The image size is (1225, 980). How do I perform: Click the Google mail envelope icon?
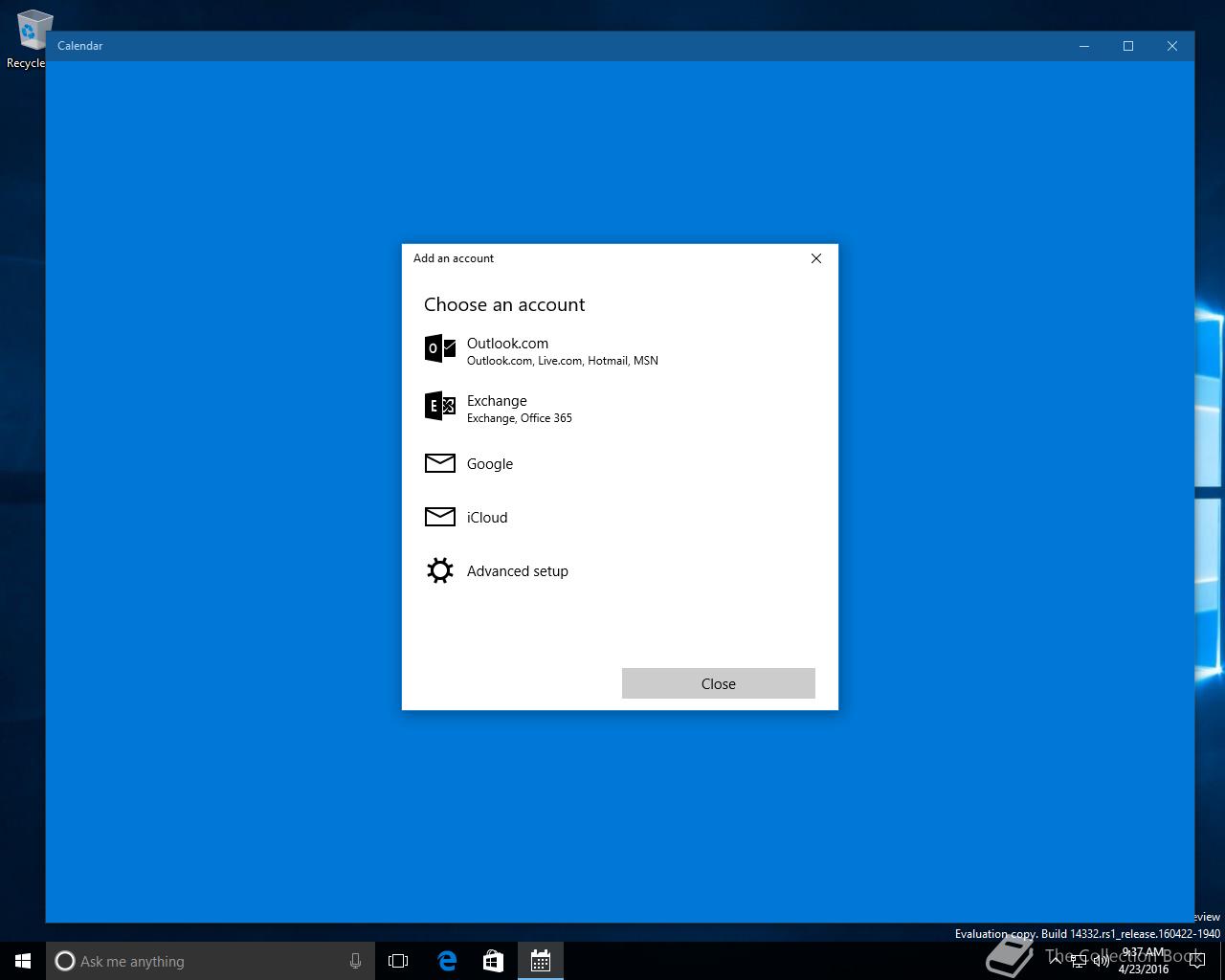click(440, 463)
